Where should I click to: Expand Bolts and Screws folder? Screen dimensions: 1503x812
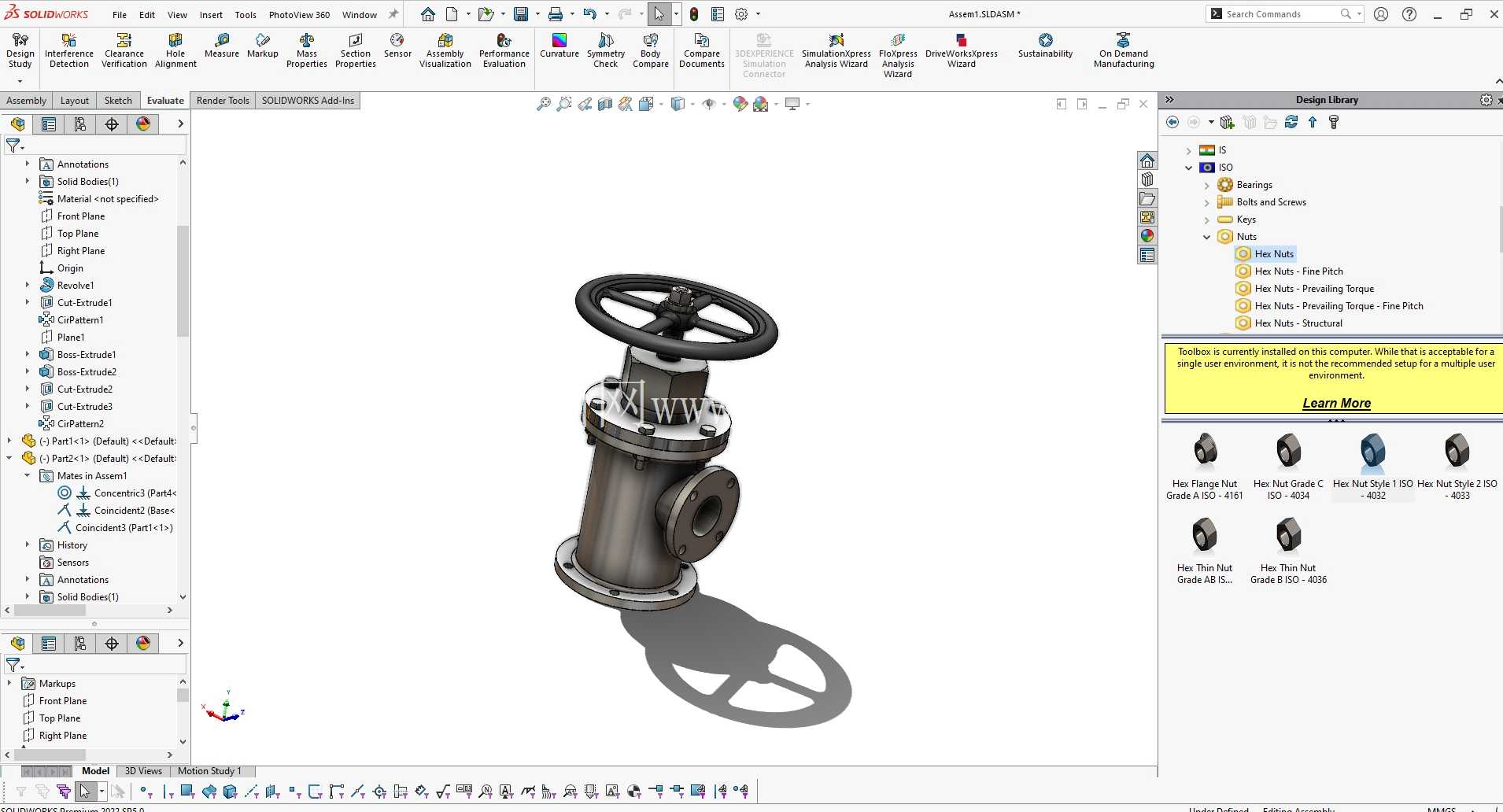(1206, 203)
